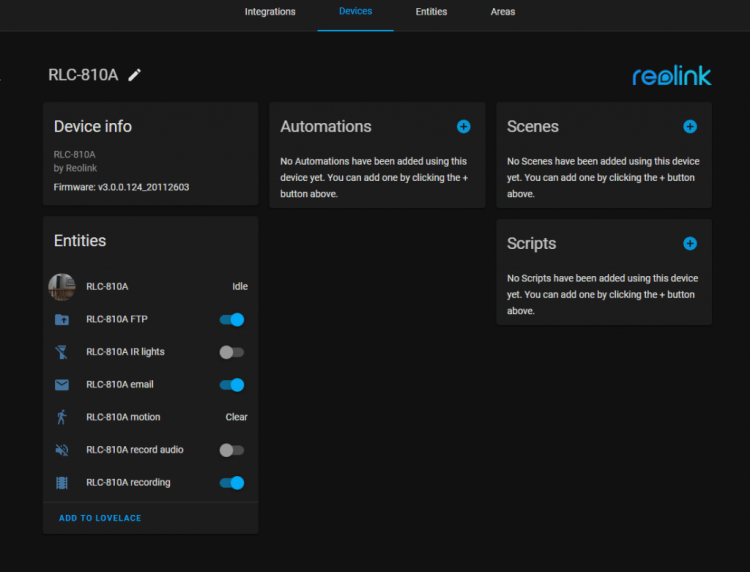Image resolution: width=750 pixels, height=572 pixels.
Task: Open the Entities tab
Action: pos(431,12)
